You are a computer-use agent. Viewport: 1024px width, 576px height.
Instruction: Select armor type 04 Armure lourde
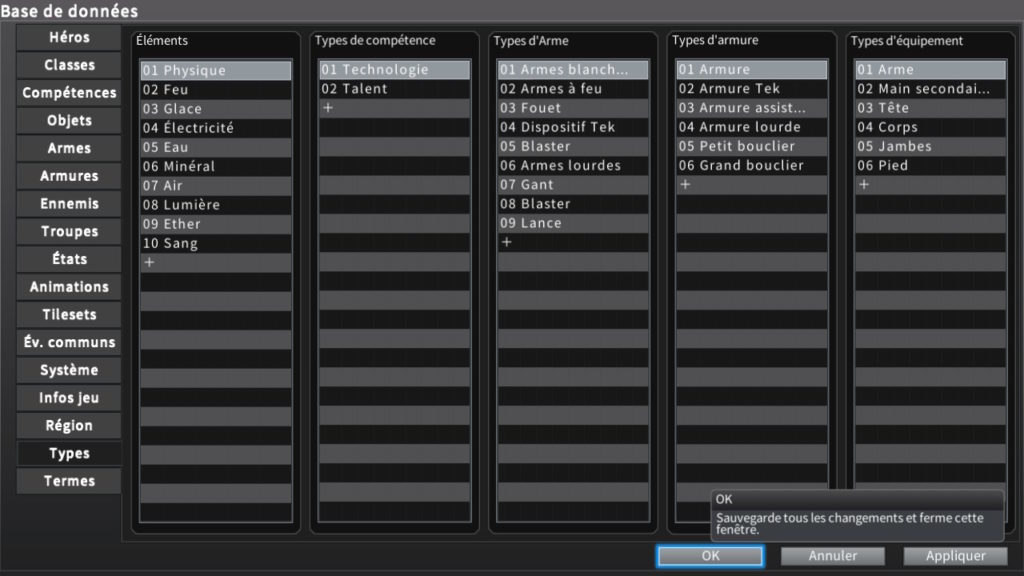point(752,127)
